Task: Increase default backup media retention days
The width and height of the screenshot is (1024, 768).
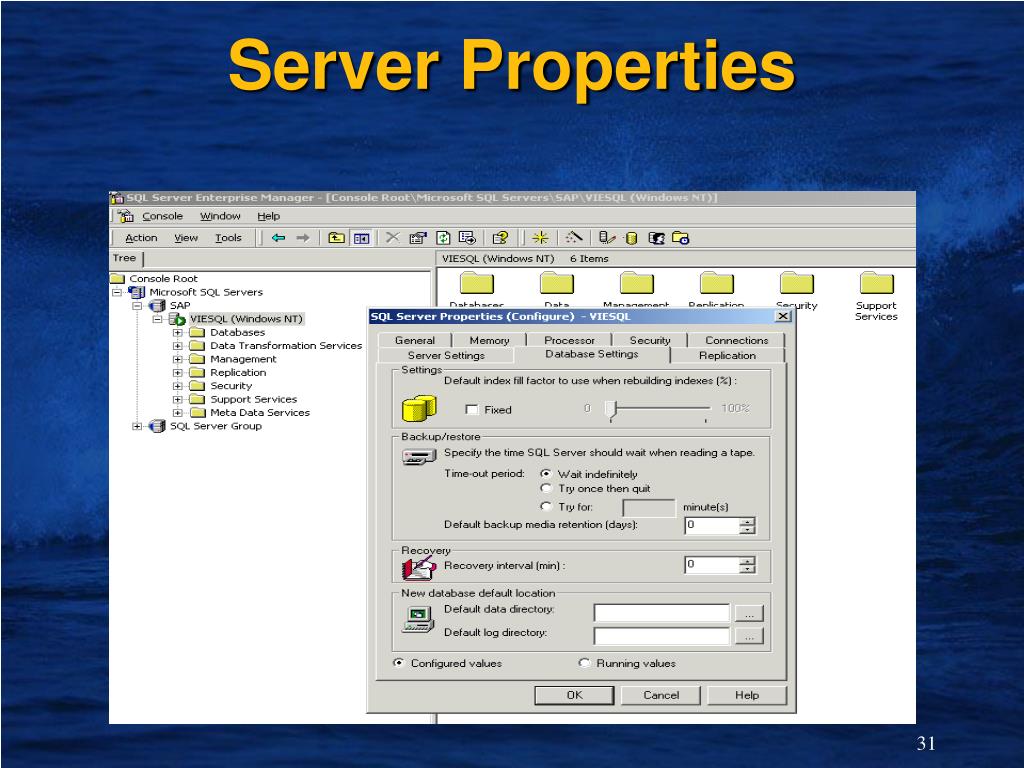Action: point(747,521)
